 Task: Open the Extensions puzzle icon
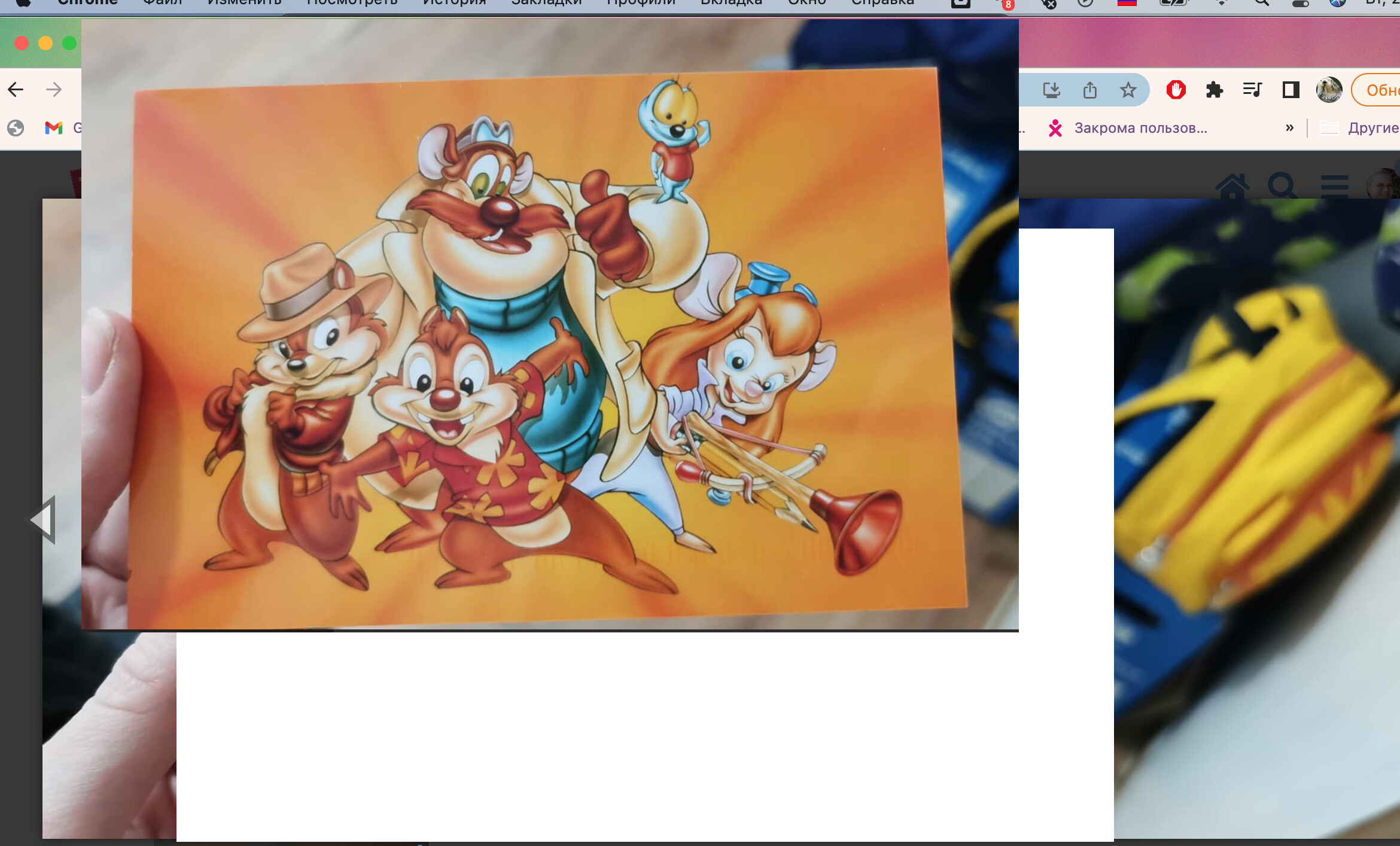click(x=1214, y=90)
